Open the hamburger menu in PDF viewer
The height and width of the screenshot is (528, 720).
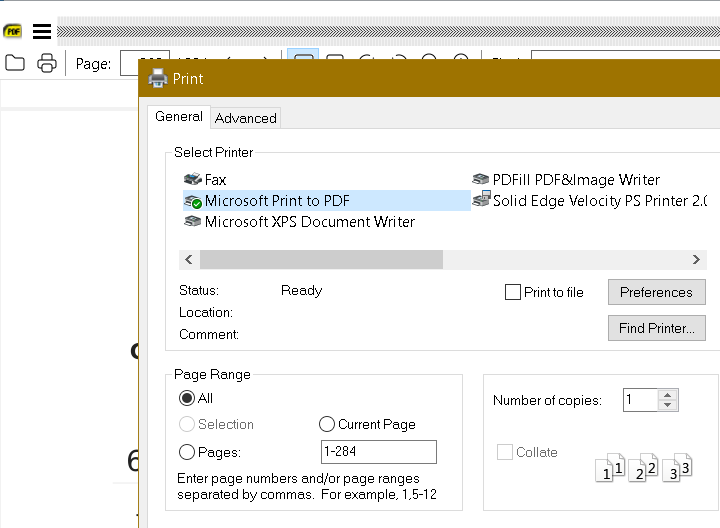coord(42,31)
